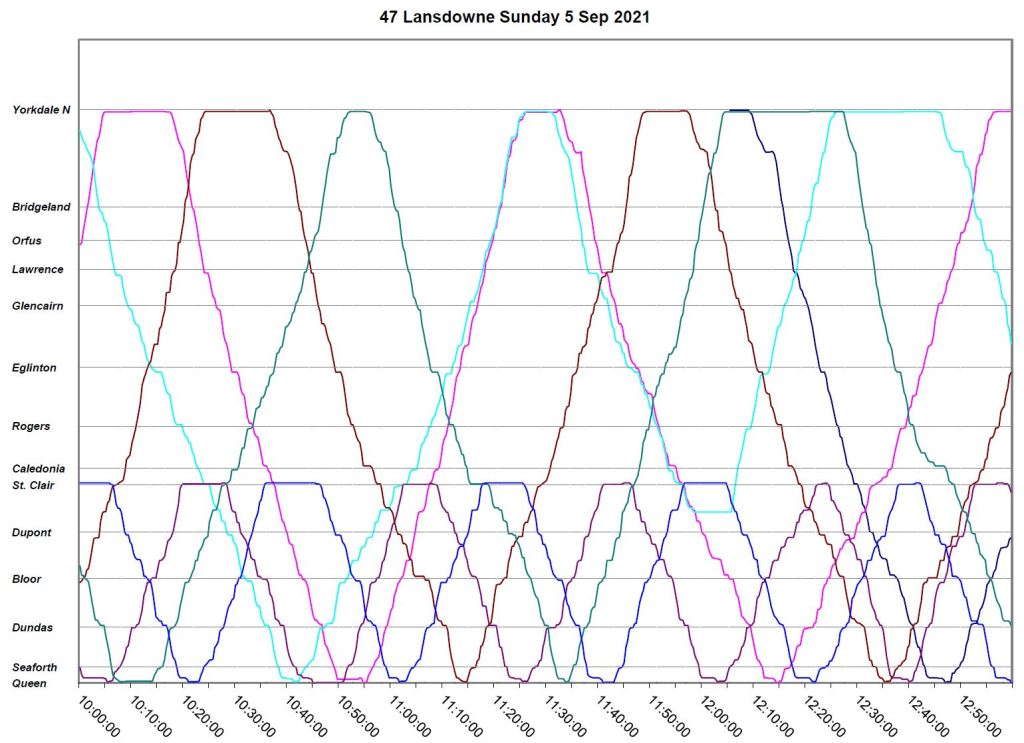This screenshot has width=1024, height=743.
Task: Click the Bridgeland stop label
Action: 41,207
